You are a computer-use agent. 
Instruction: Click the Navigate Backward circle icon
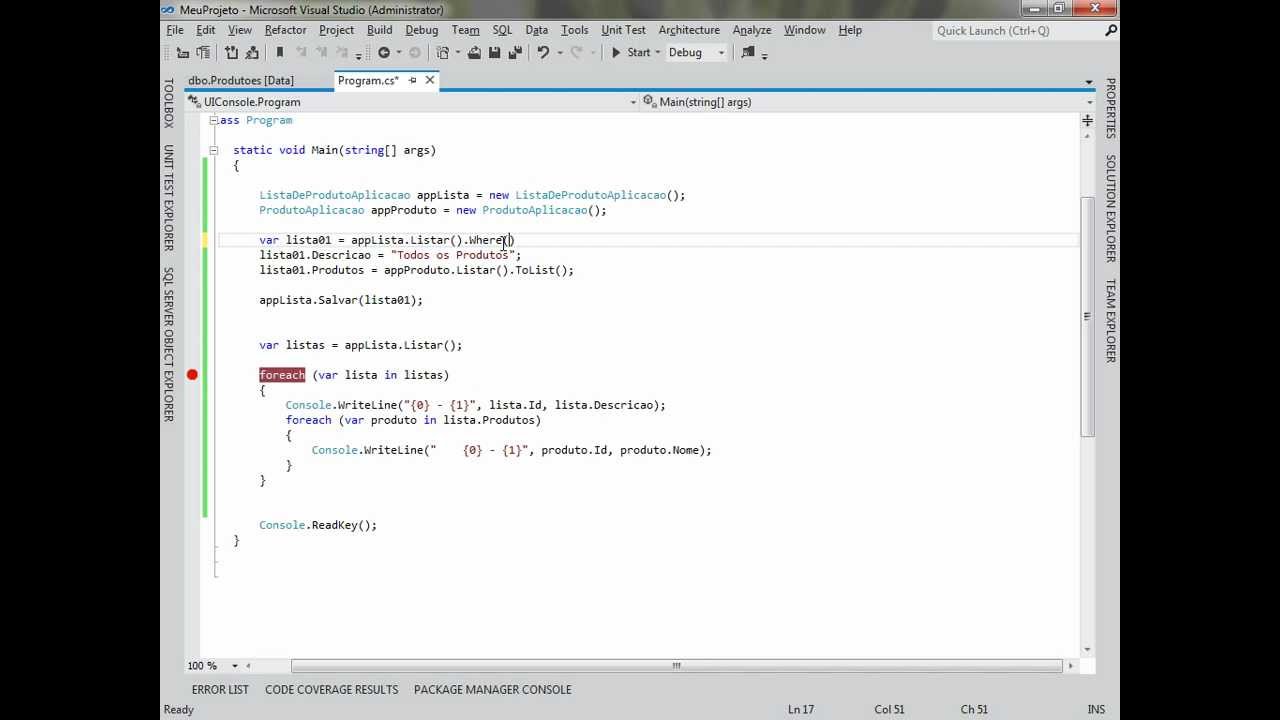384,52
